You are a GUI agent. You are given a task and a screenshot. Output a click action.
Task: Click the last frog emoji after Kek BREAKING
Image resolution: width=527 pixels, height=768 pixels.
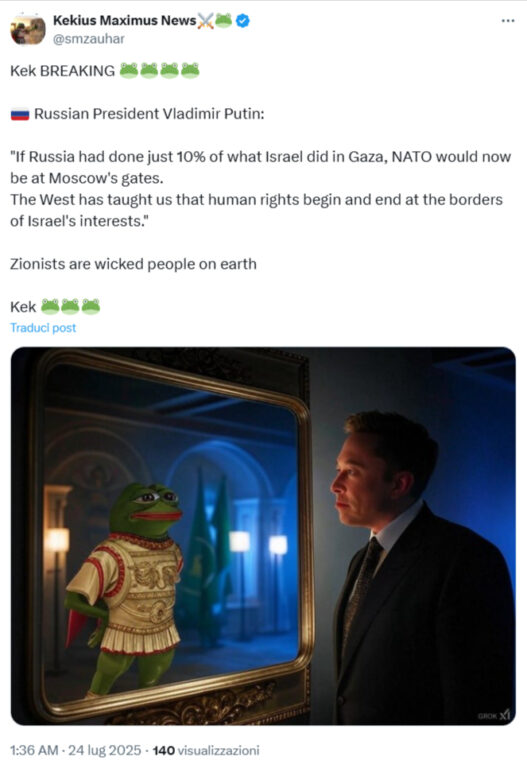pos(190,71)
